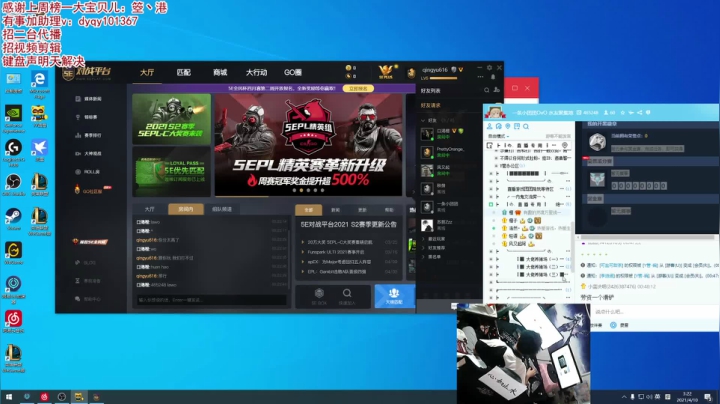Click the YY 说点什么吧 chat input

[654, 312]
